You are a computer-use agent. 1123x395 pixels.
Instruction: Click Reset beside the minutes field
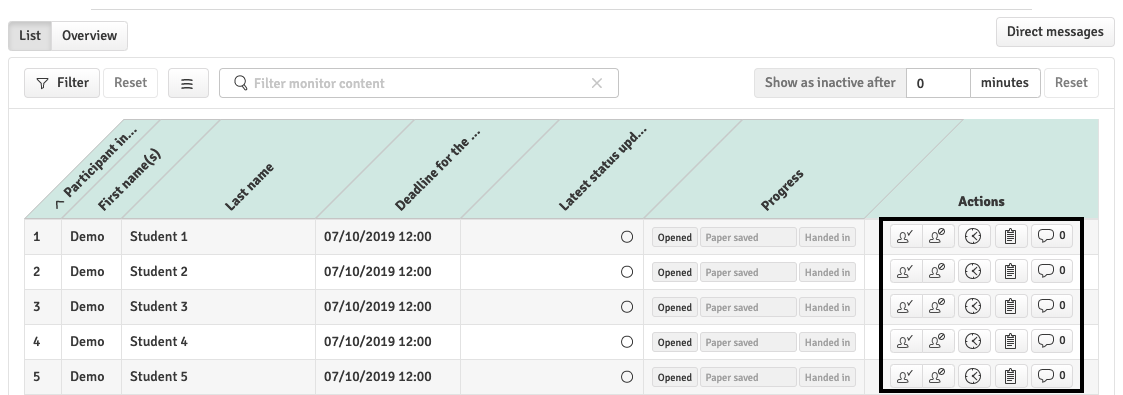(1071, 83)
